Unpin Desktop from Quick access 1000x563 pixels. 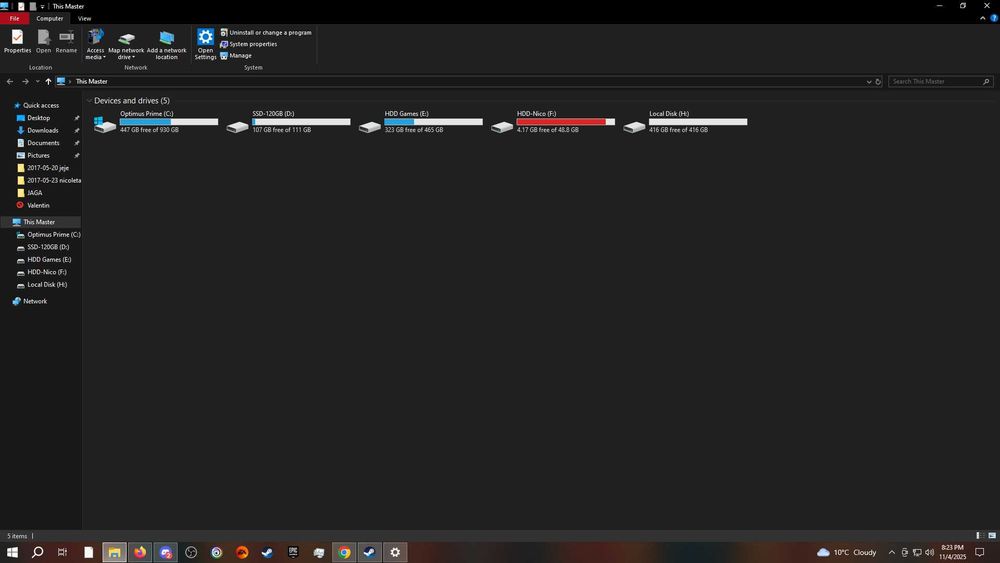(77, 118)
